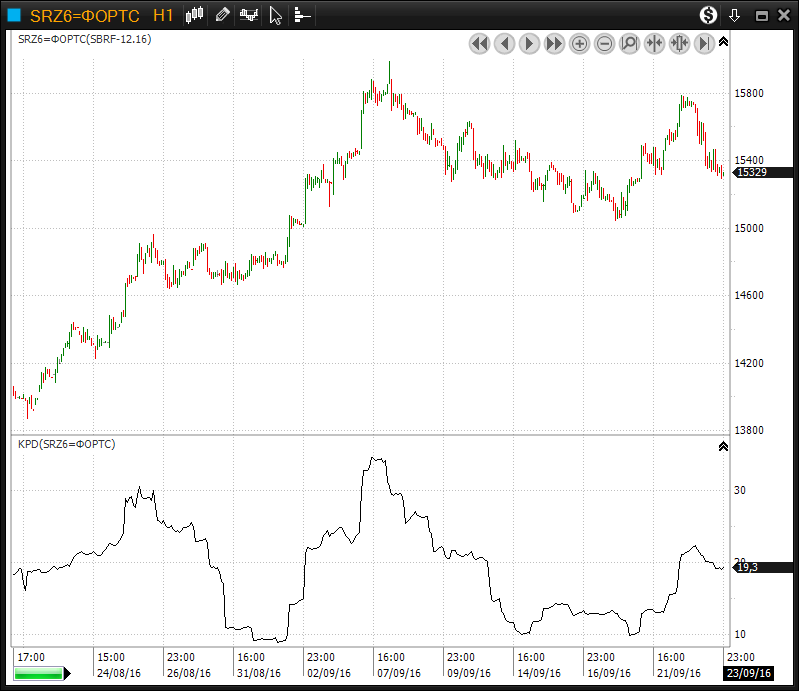Click the down arrow window dropdown
Screen dimensions: 799x691
pos(735,15)
